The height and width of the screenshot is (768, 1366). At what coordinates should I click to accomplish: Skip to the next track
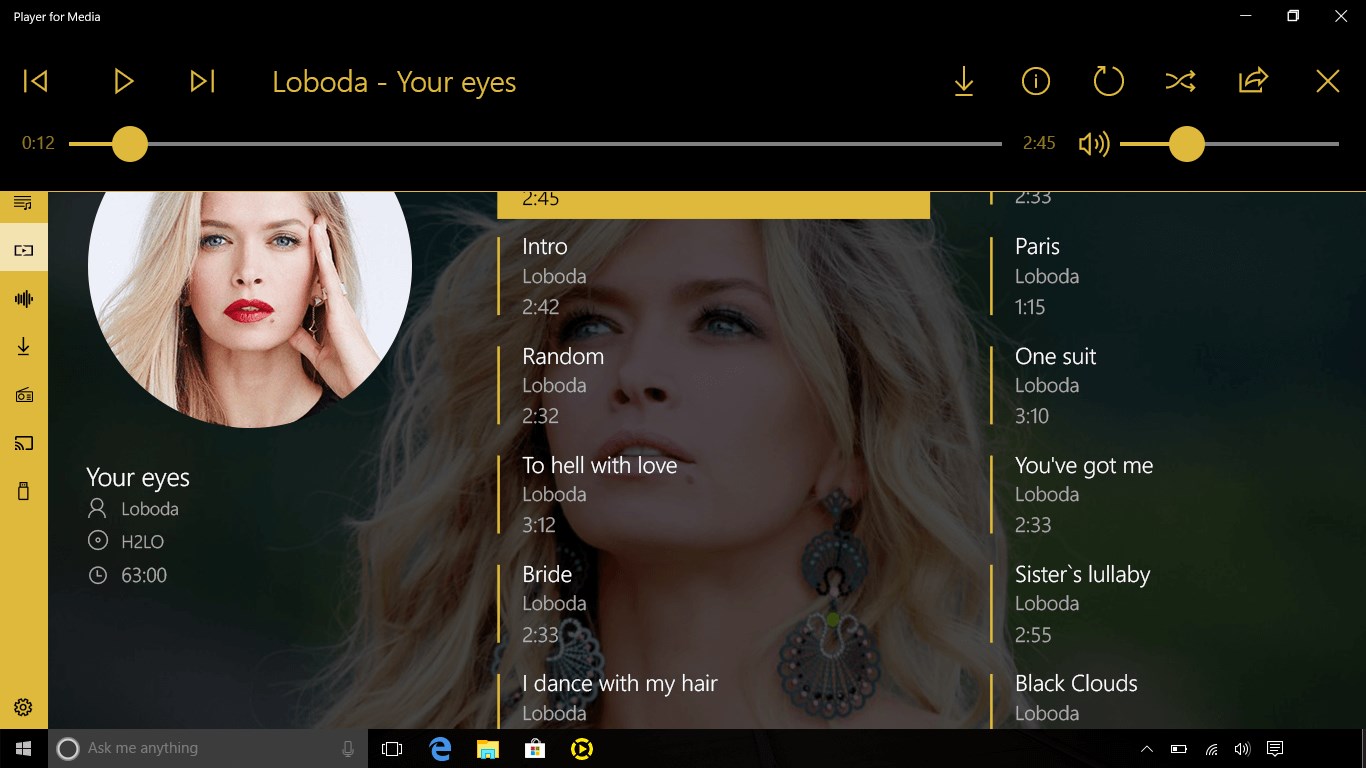pos(202,81)
